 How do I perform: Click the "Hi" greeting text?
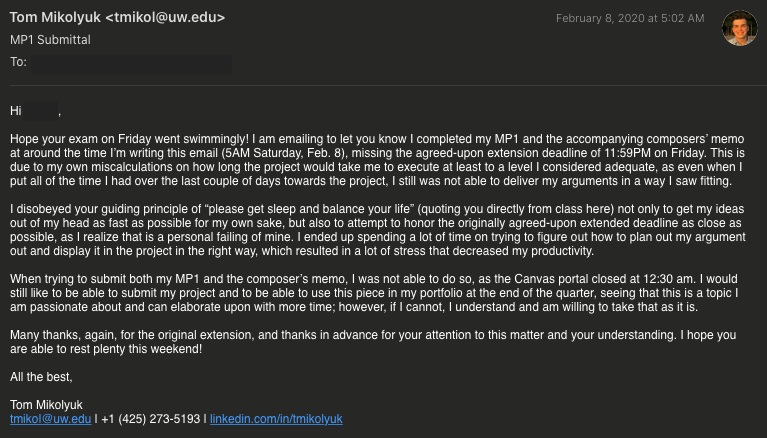point(16,110)
